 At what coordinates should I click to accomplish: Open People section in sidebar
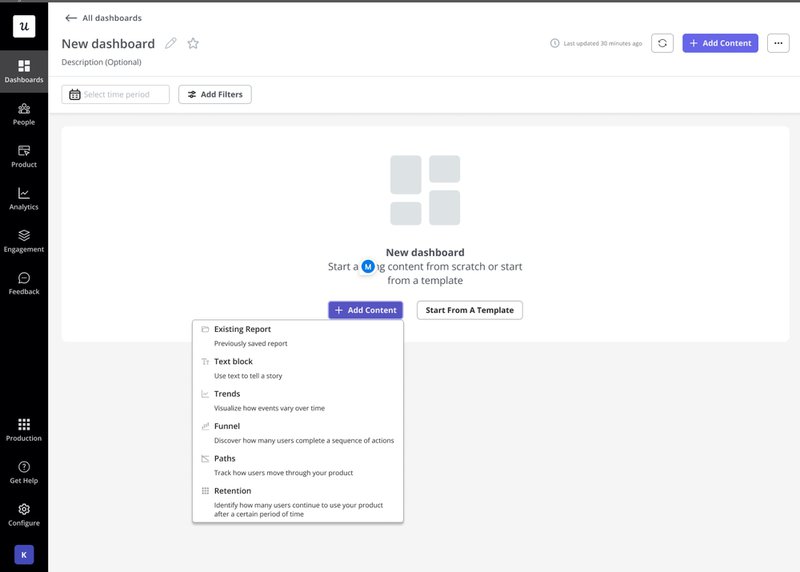24,113
